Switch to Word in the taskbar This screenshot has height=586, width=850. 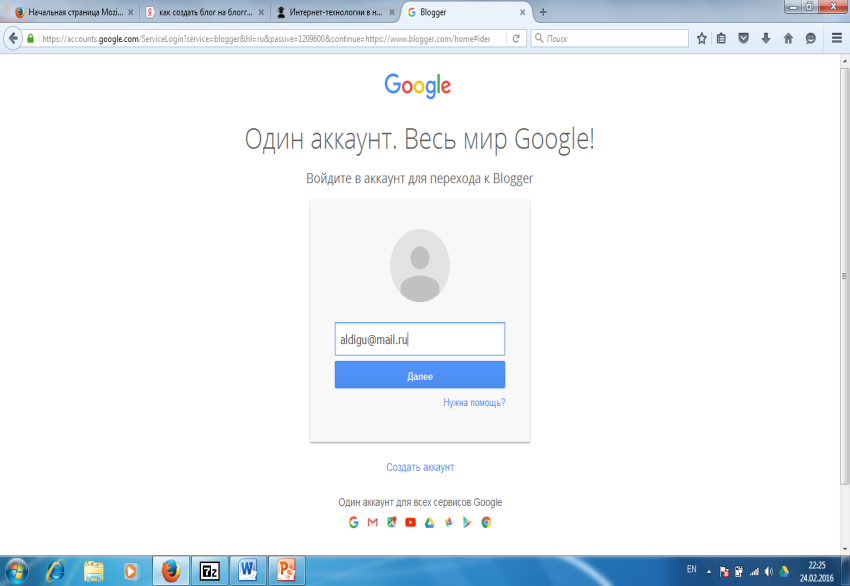coord(248,571)
